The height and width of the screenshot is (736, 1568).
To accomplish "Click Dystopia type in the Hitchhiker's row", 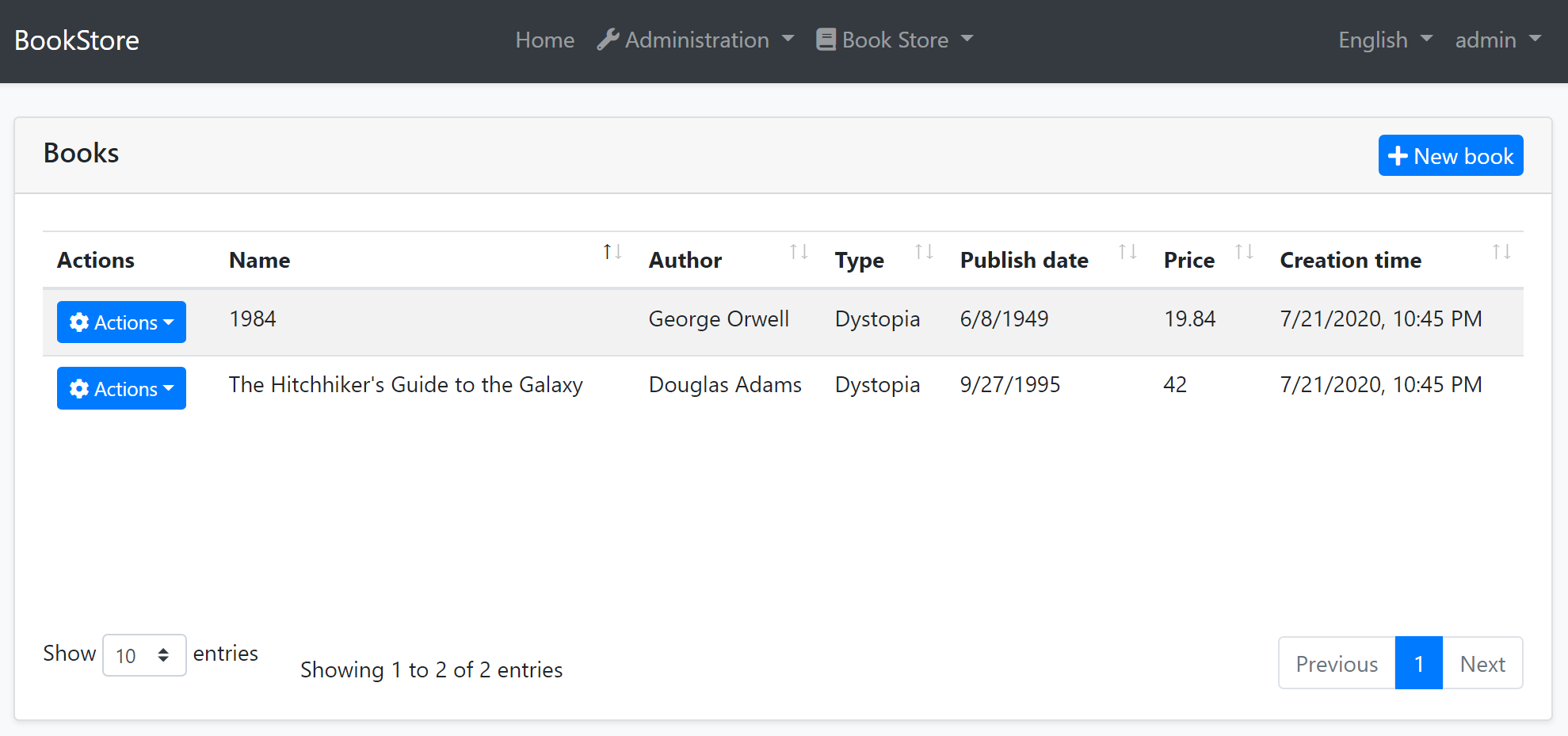I will pyautogui.click(x=877, y=386).
